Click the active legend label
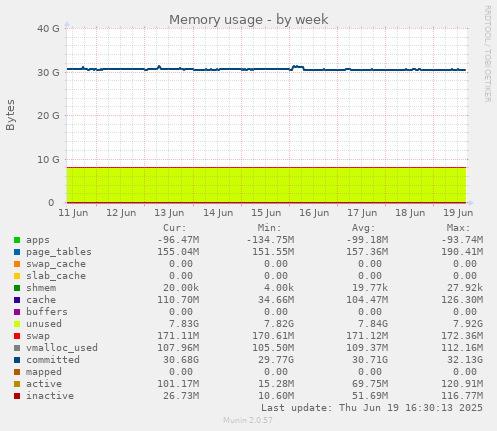 [x=44, y=384]
